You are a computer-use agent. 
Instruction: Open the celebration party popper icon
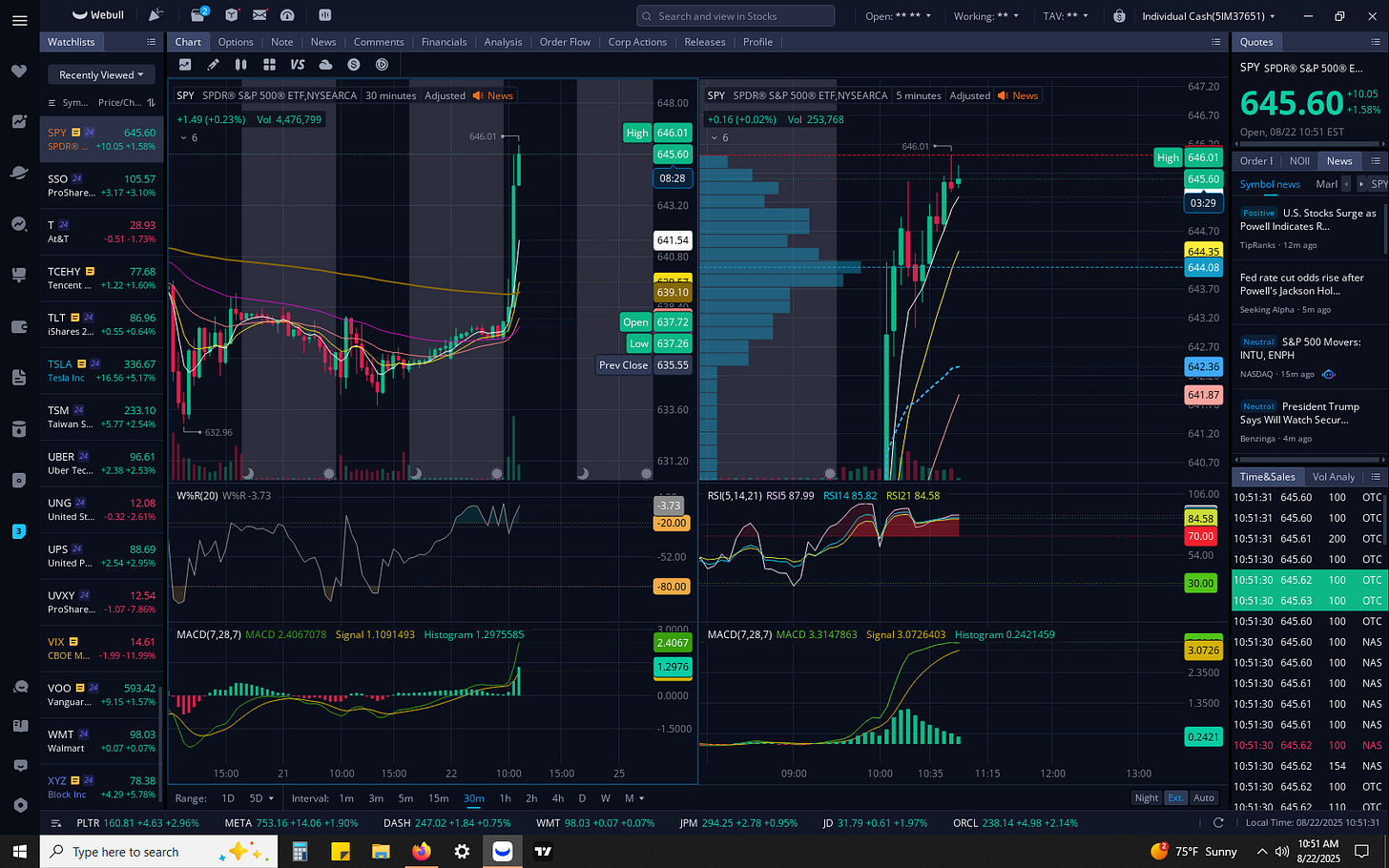coord(156,15)
